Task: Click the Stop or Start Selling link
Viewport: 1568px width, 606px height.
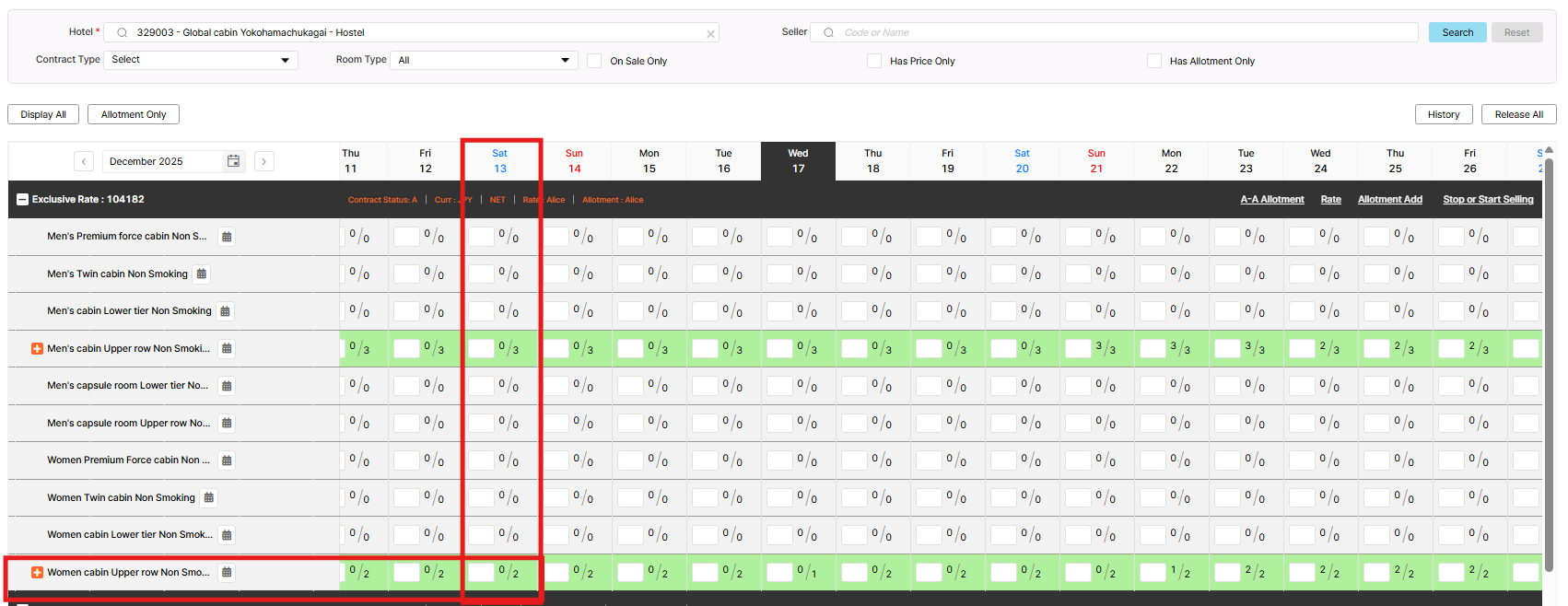Action: coord(1488,199)
